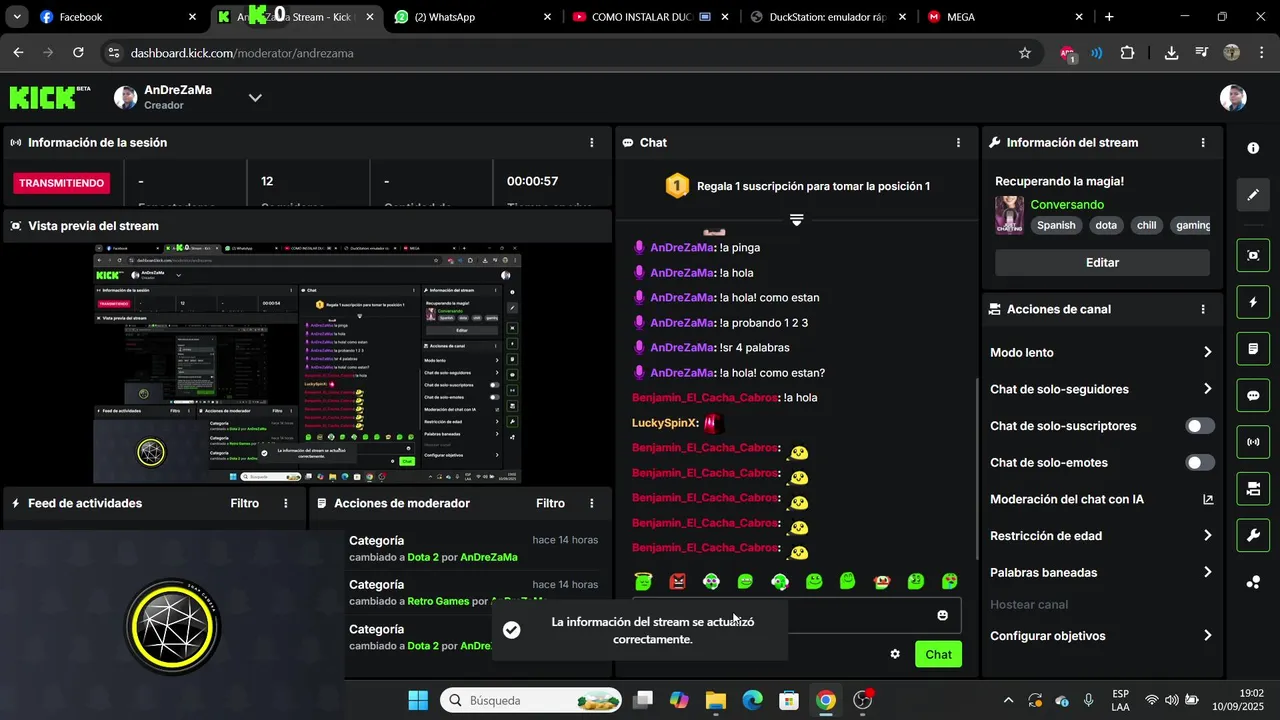The height and width of the screenshot is (720, 1280).
Task: Expand Modo lento settings
Action: (1207, 352)
